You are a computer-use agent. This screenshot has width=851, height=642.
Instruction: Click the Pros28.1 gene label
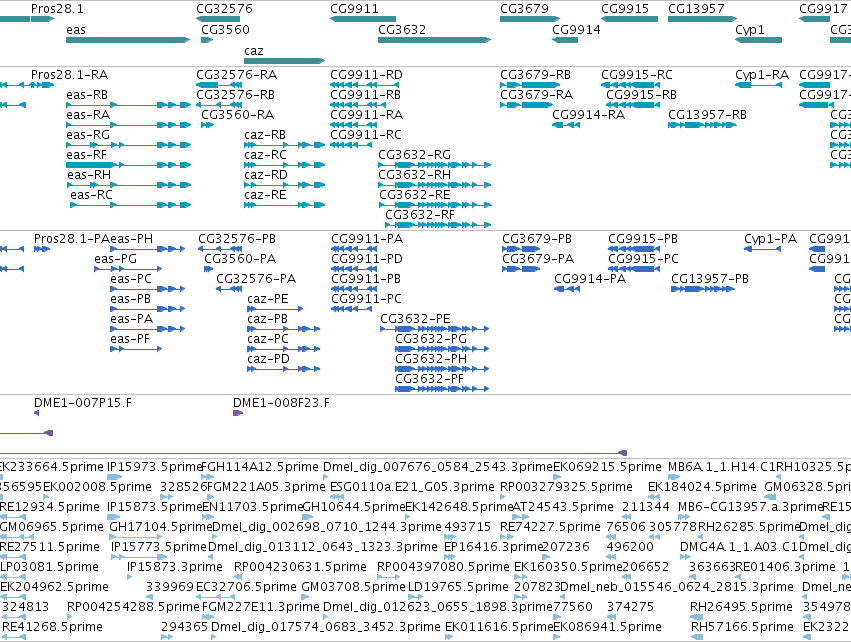click(x=57, y=9)
